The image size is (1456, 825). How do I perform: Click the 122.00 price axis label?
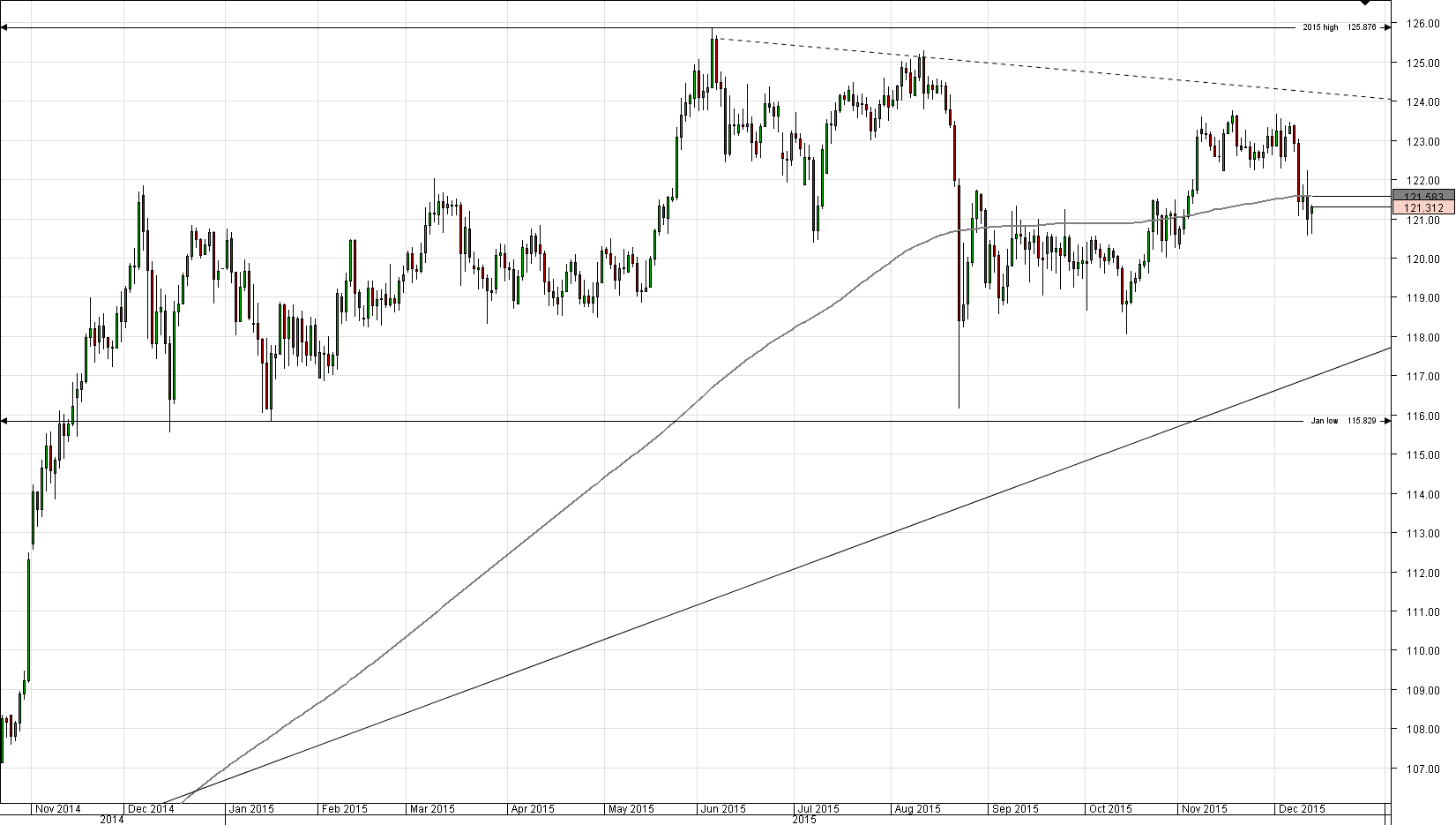[1424, 181]
